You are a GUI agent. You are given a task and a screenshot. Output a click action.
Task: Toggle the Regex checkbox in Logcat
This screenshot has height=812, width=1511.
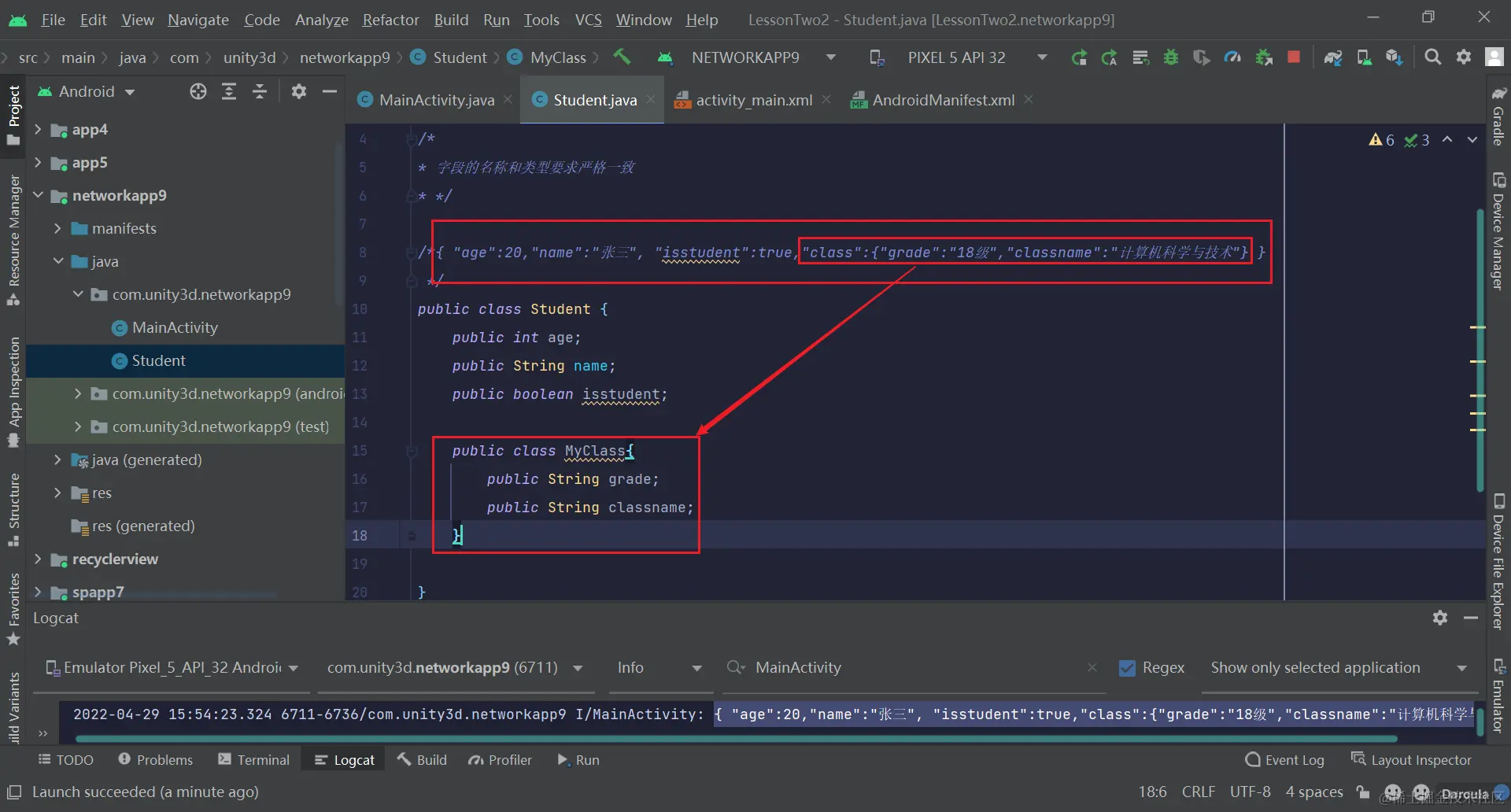pyautogui.click(x=1127, y=668)
